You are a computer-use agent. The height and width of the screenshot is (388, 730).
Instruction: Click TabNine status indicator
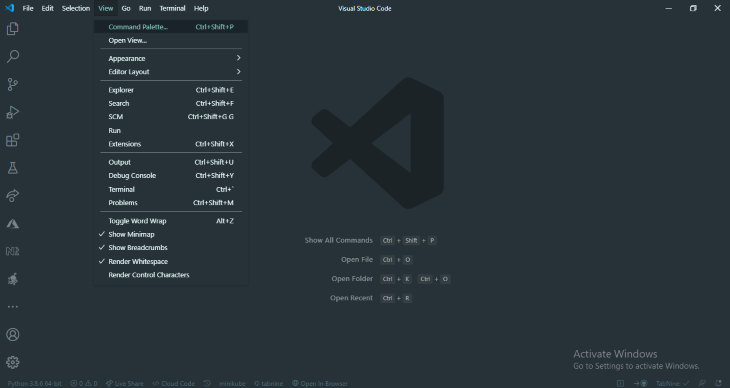tap(673, 383)
